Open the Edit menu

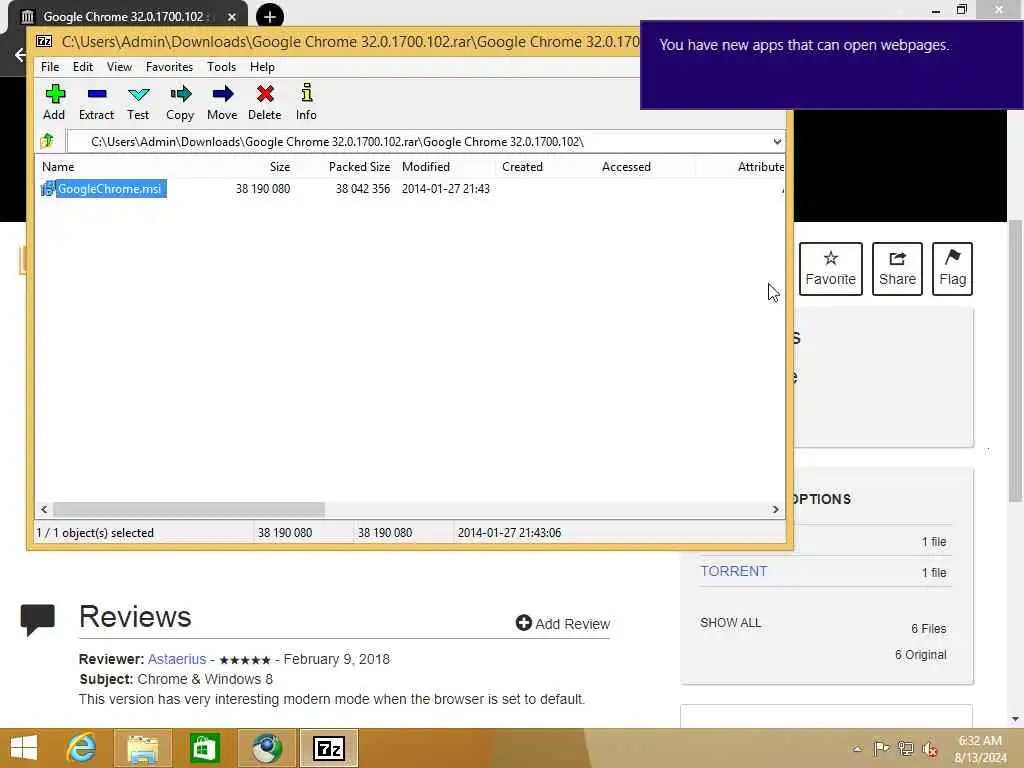[x=82, y=67]
